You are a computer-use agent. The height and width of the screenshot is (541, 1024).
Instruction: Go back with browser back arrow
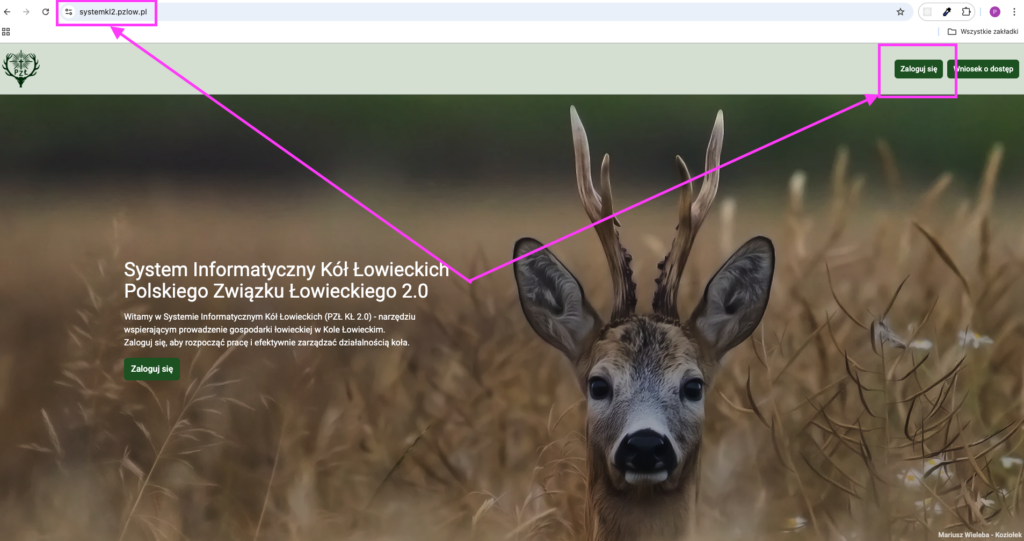(x=9, y=12)
